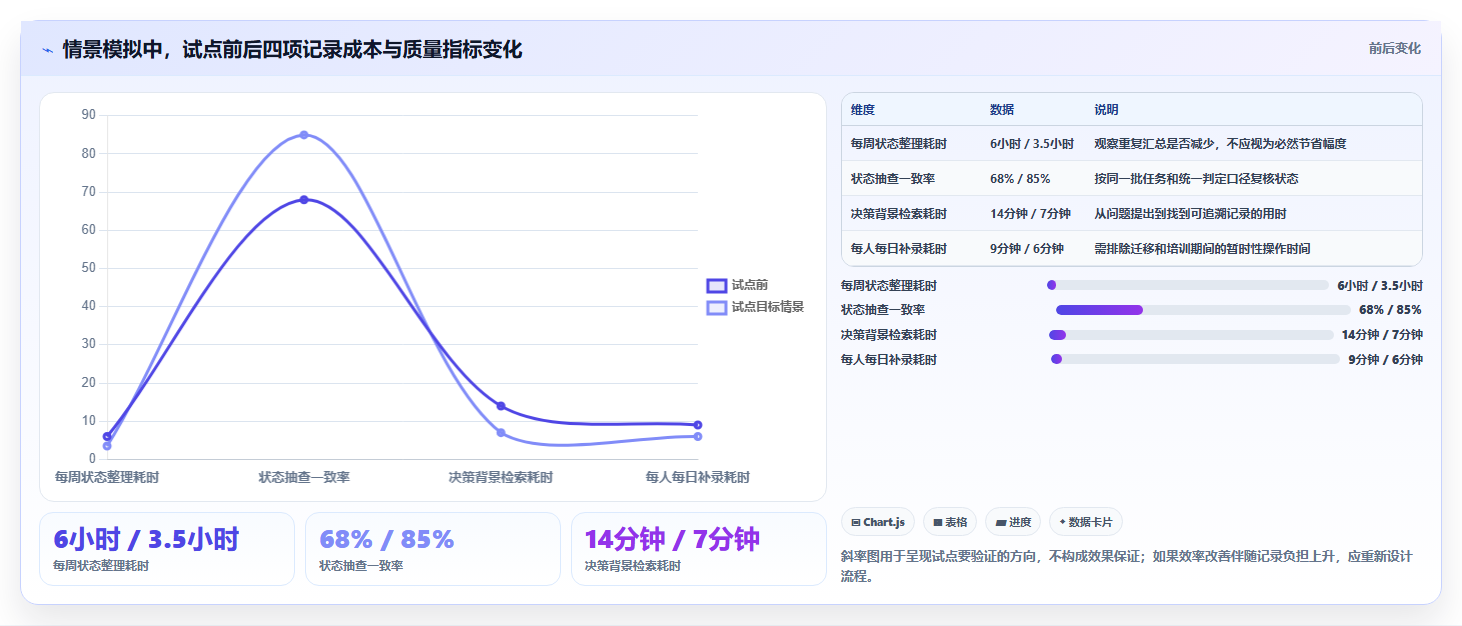Click x-axis label 每人每日补录耗时
Viewport: 1462px width, 626px height.
pos(698,477)
